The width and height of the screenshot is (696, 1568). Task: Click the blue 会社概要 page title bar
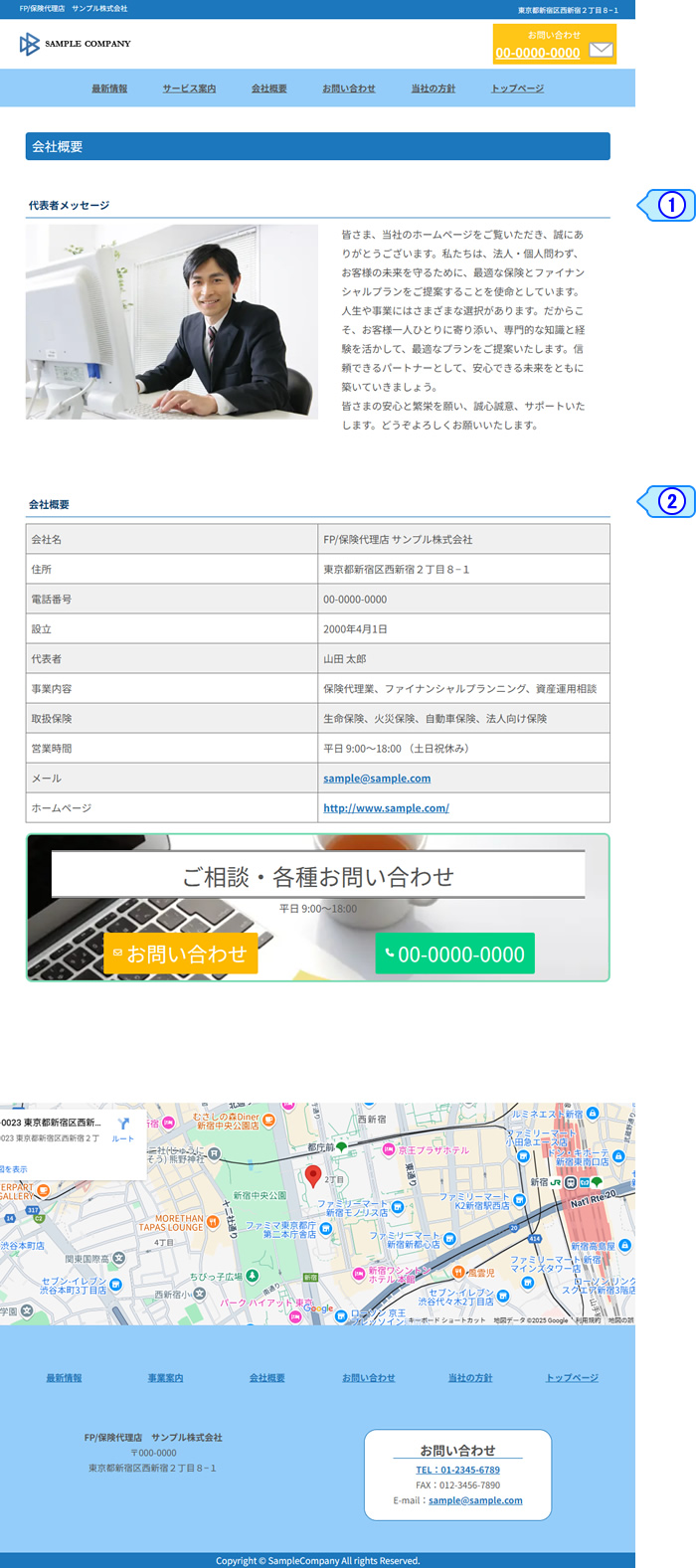[x=318, y=146]
